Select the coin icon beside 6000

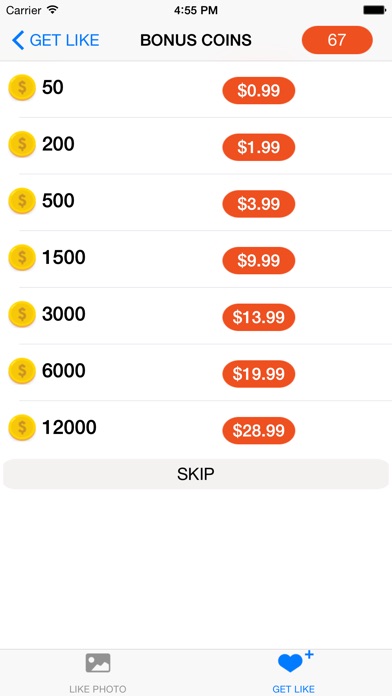[x=22, y=371]
